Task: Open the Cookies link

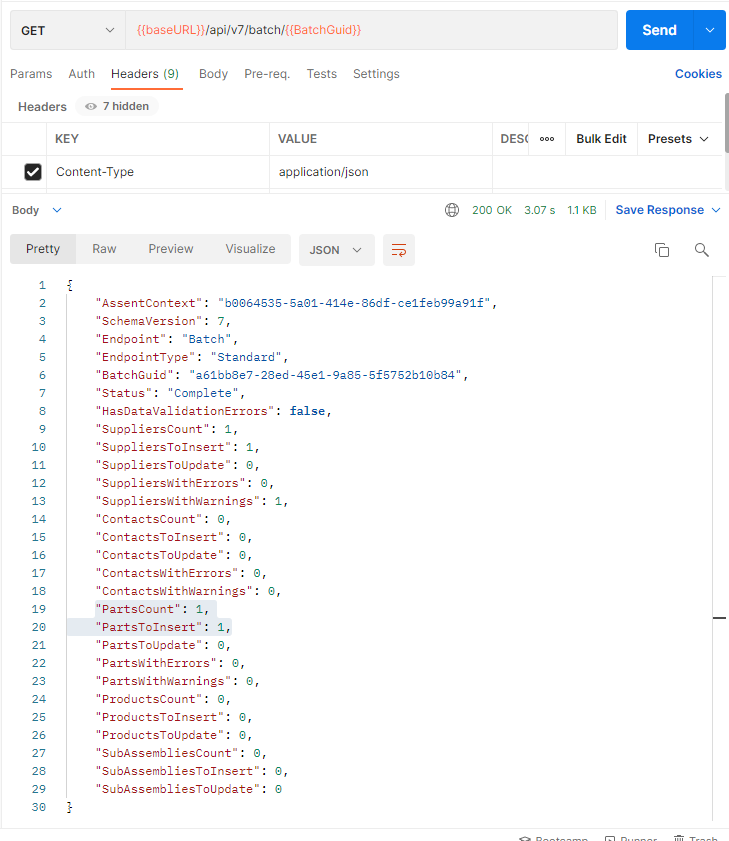Action: click(x=698, y=74)
